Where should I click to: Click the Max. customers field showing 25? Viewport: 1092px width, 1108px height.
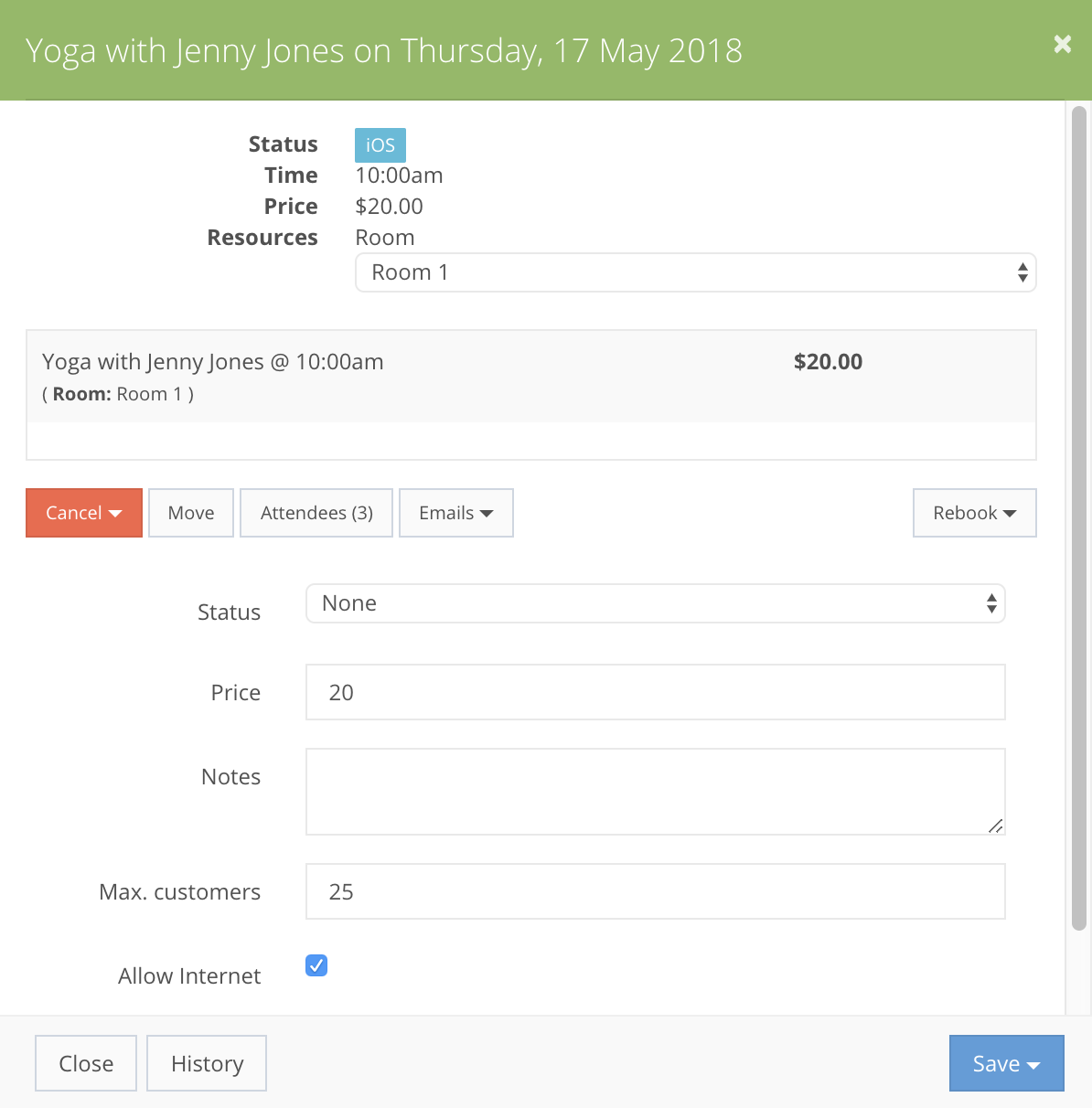pyautogui.click(x=655, y=891)
